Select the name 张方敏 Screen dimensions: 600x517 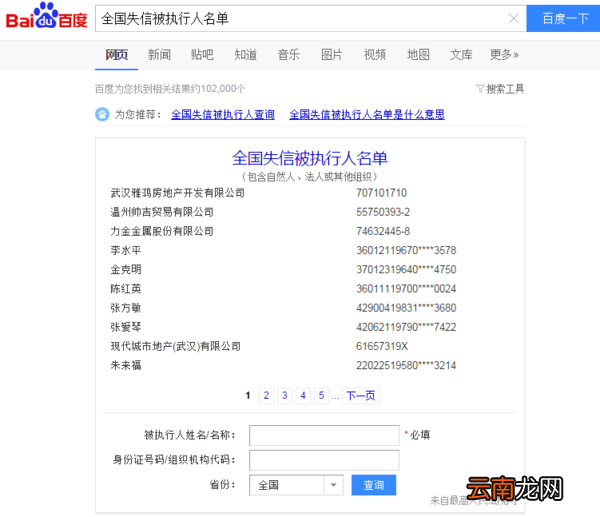click(126, 308)
